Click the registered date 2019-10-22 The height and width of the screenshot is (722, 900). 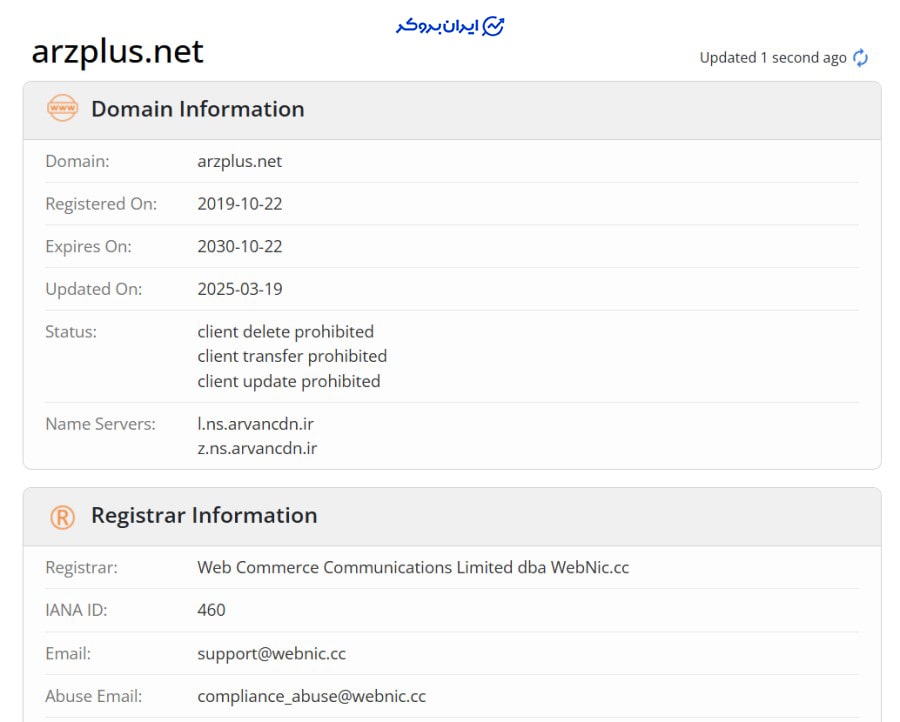pos(240,204)
